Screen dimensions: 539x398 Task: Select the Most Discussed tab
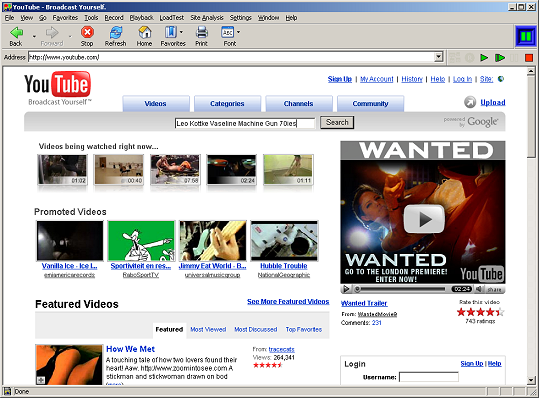[x=255, y=329]
